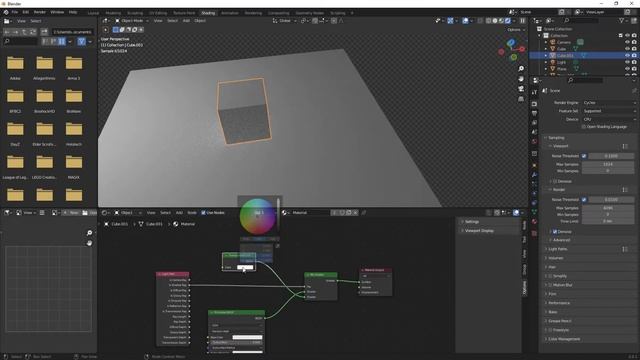Open the Render Engine Cycles dropdown
Viewport: 640px width, 360px height.
pyautogui.click(x=609, y=102)
